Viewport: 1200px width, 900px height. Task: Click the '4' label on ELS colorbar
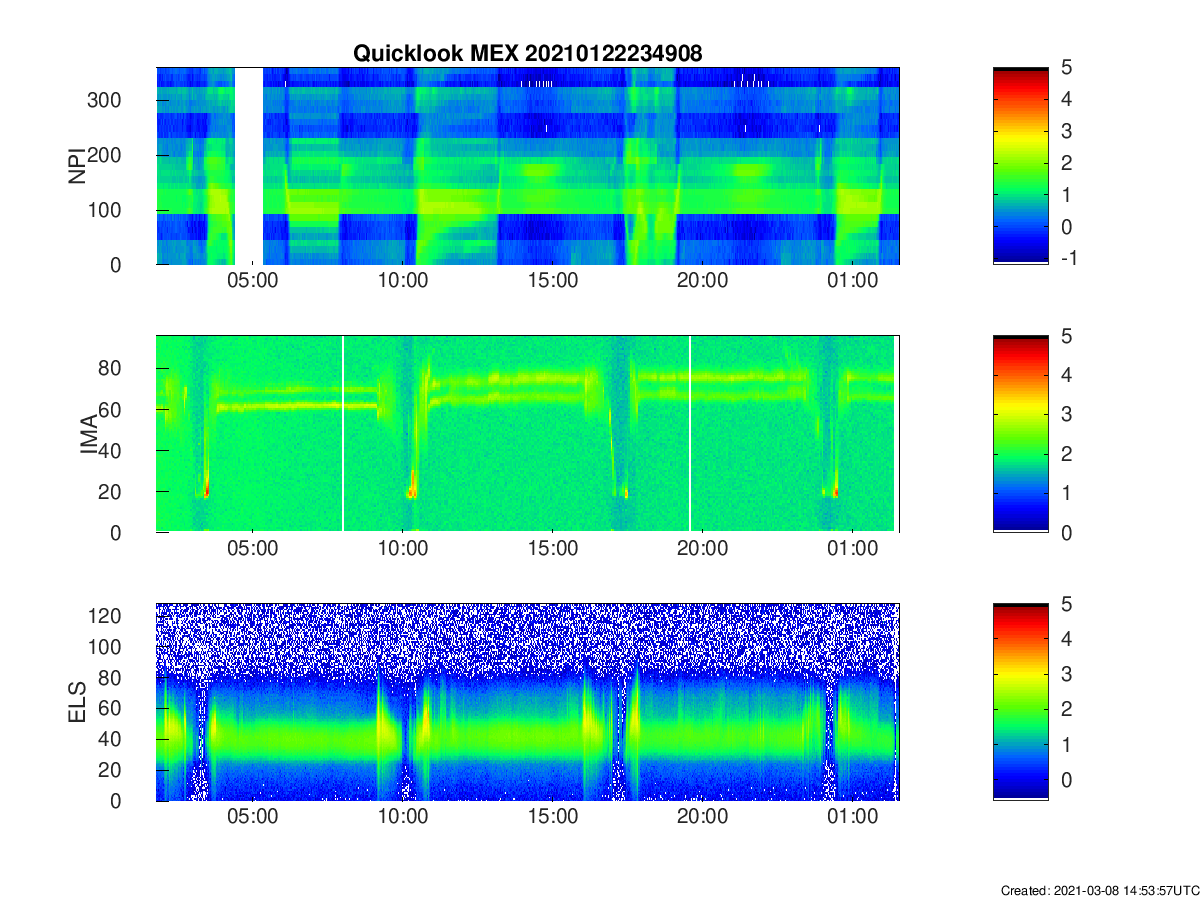tap(1066, 639)
